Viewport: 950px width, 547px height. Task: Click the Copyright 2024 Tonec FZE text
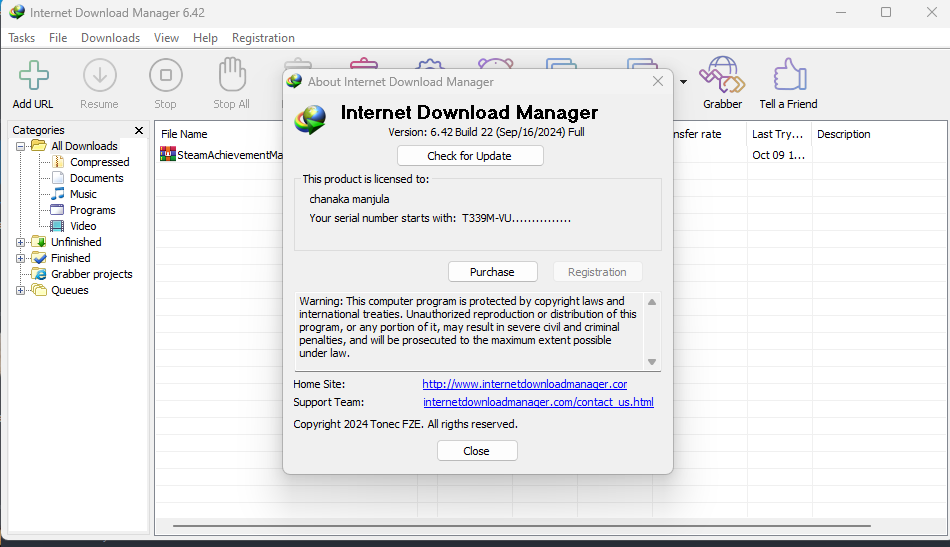pyautogui.click(x=405, y=424)
